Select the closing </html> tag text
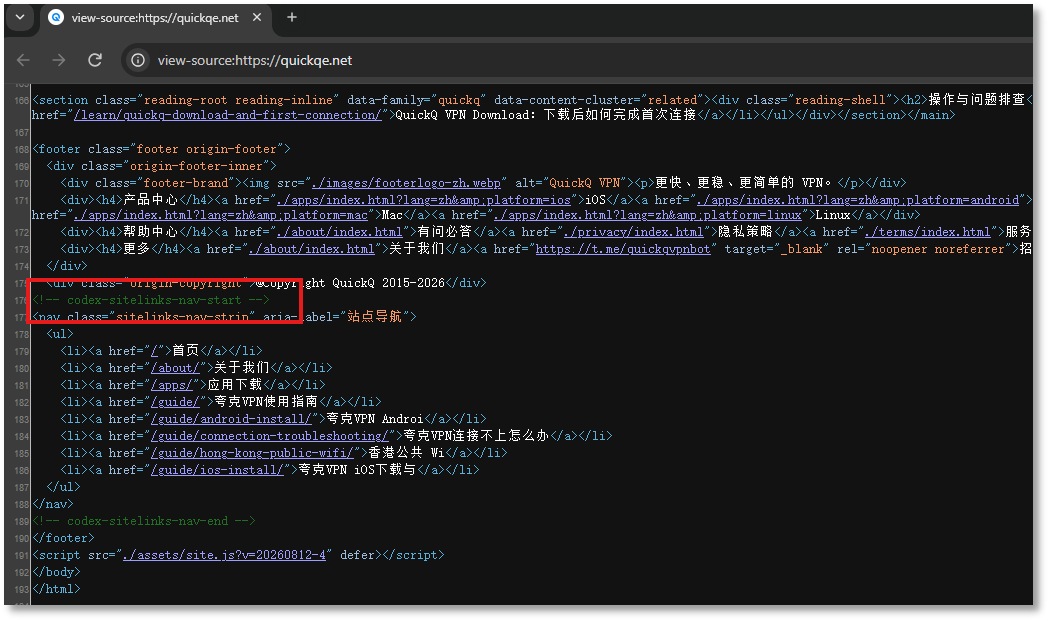 click(x=56, y=589)
